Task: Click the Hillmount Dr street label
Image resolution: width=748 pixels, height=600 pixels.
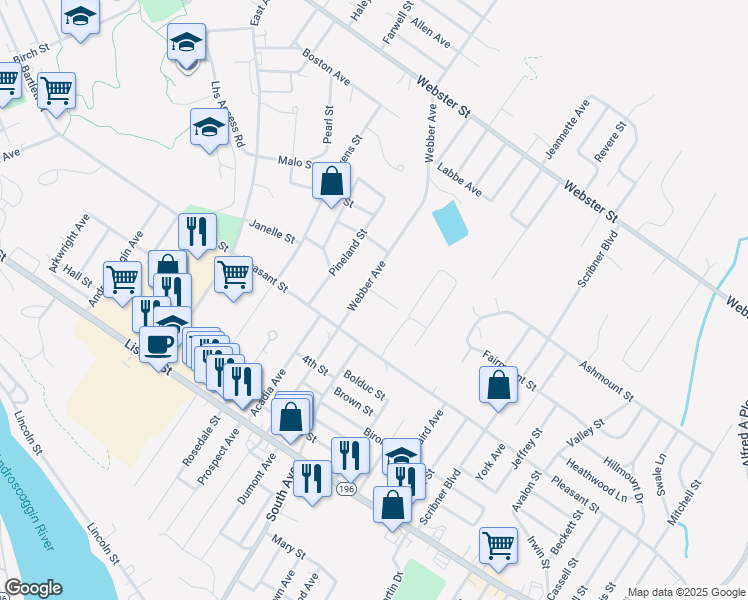Action: click(x=623, y=480)
